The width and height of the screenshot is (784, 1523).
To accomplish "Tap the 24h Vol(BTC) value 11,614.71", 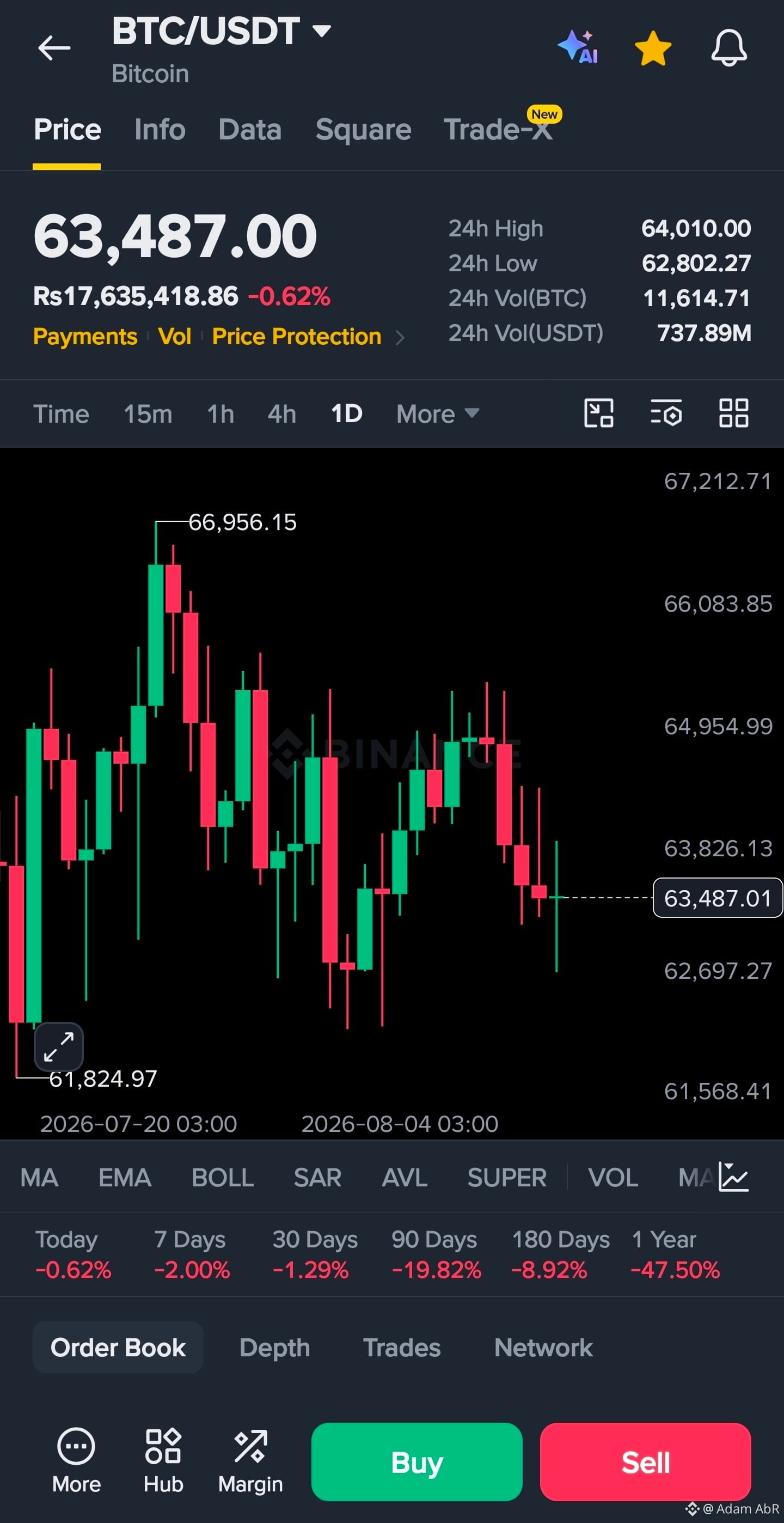I will click(x=696, y=298).
